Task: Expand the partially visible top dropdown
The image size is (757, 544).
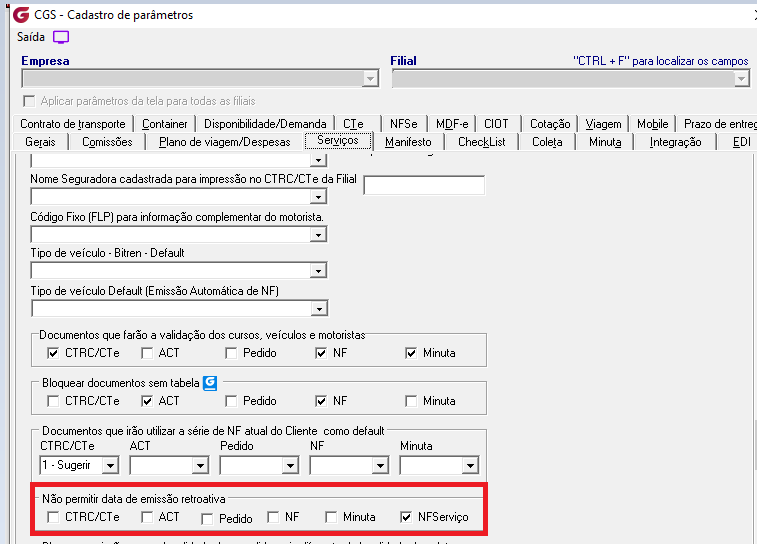Action: coord(318,160)
